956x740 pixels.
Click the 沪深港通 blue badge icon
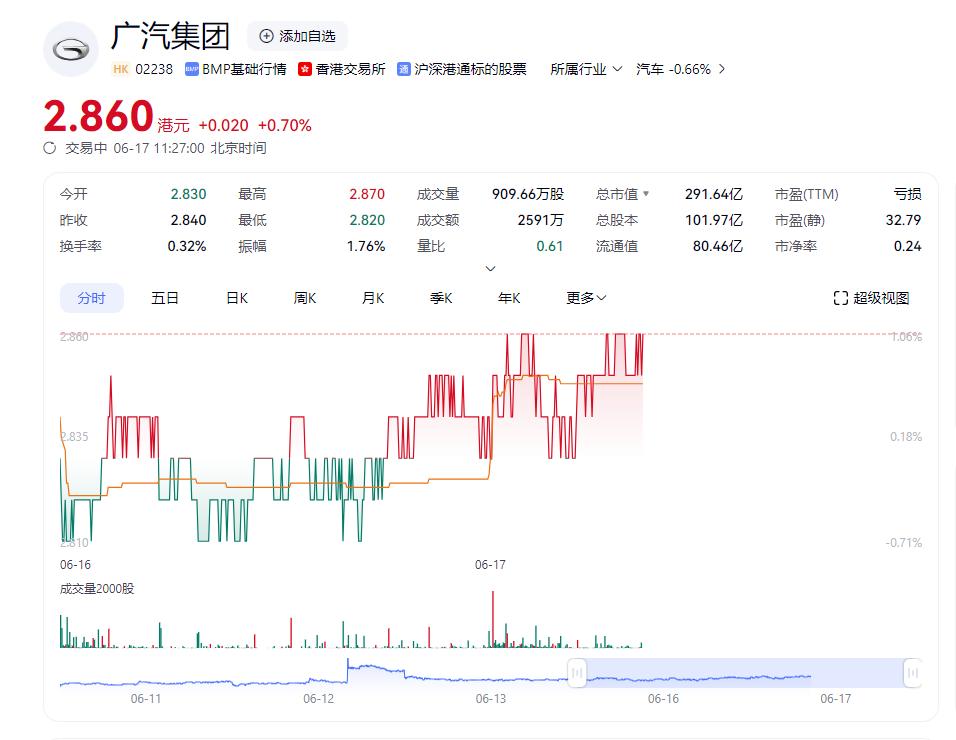pos(404,69)
